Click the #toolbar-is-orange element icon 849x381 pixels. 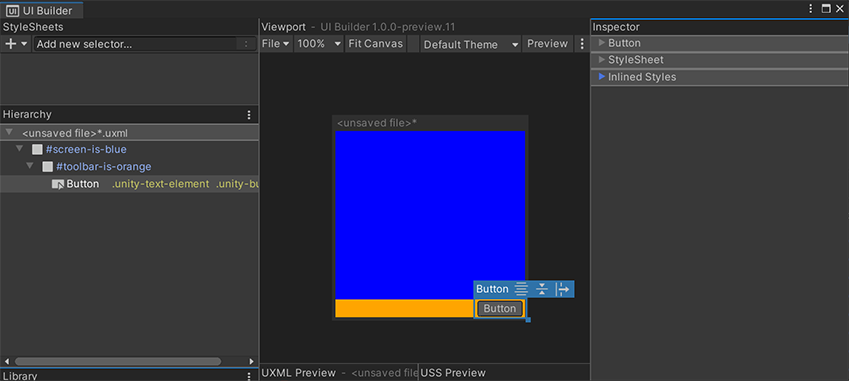tap(48, 167)
